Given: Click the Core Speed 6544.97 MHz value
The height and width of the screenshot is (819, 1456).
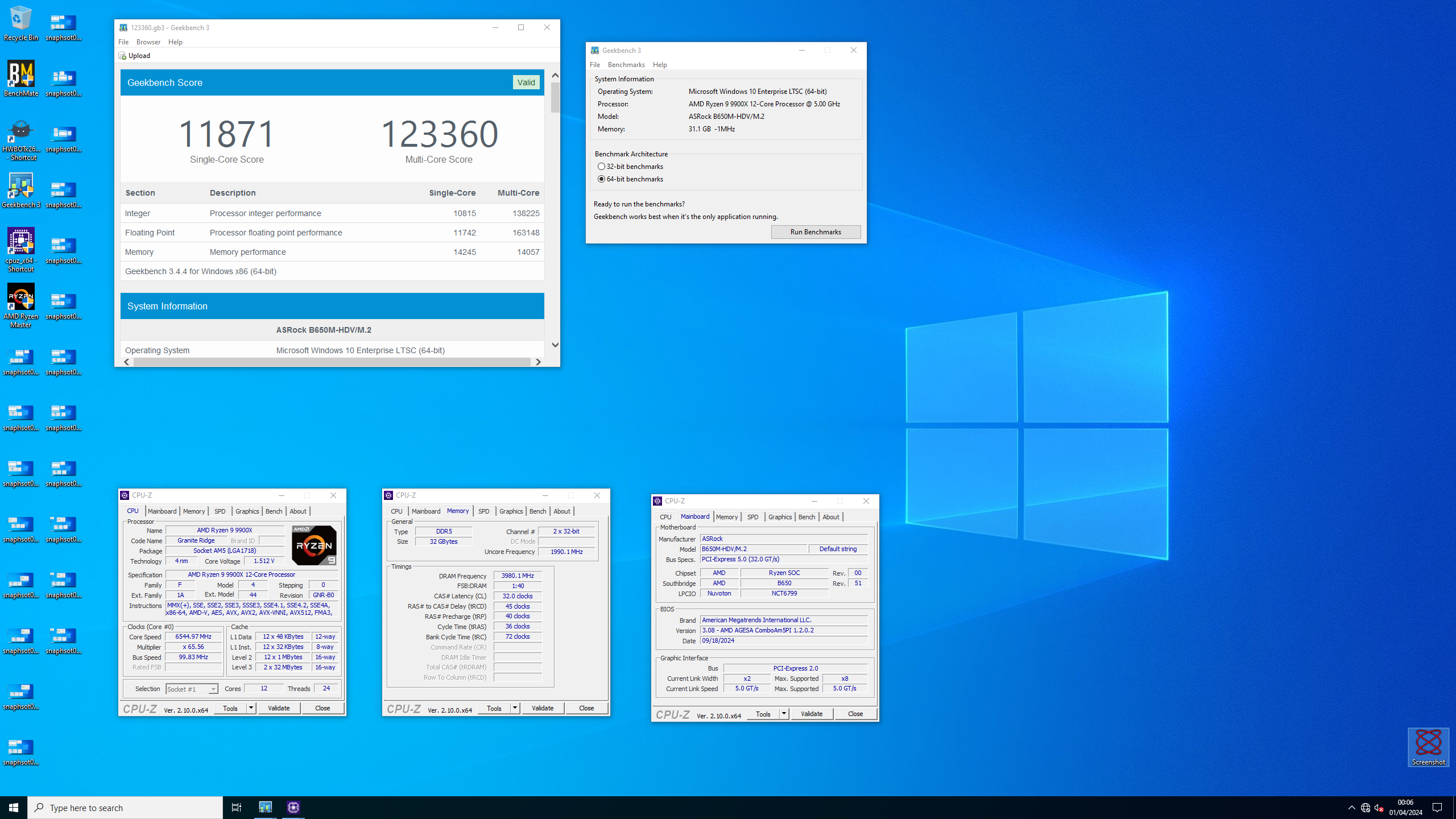Looking at the screenshot, I should [x=193, y=637].
